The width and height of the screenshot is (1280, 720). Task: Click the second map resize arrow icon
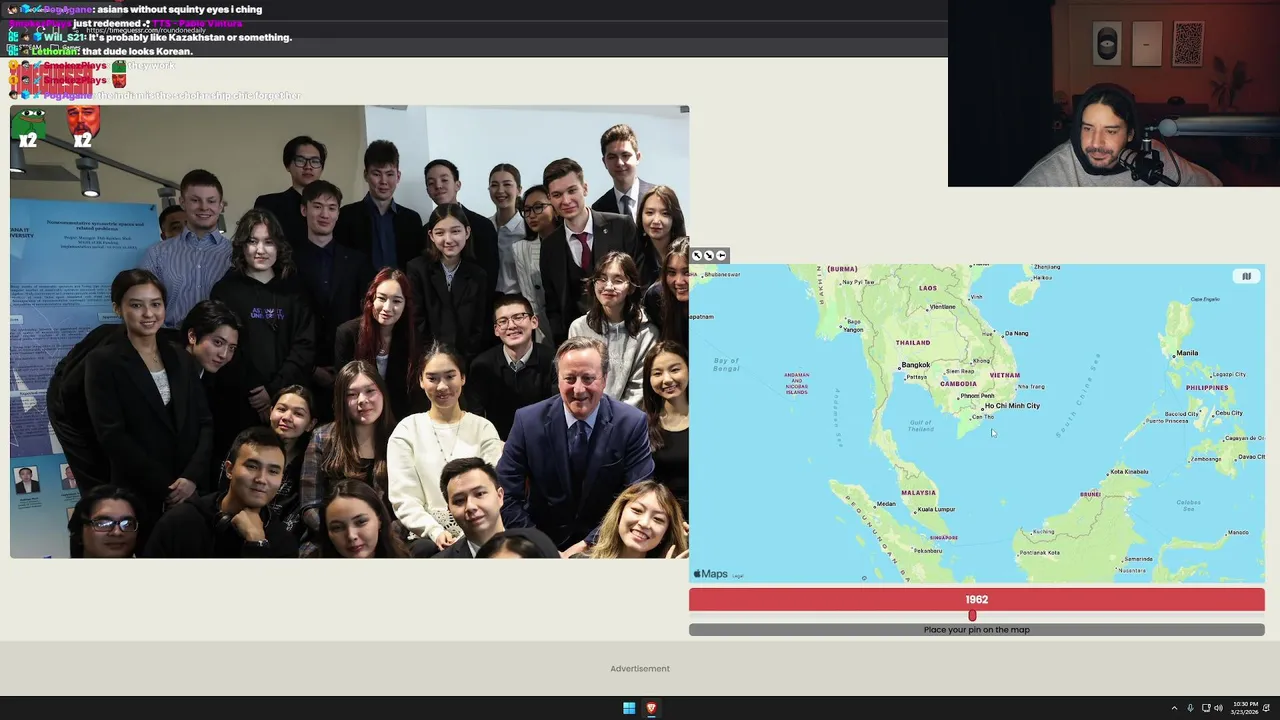pos(709,256)
